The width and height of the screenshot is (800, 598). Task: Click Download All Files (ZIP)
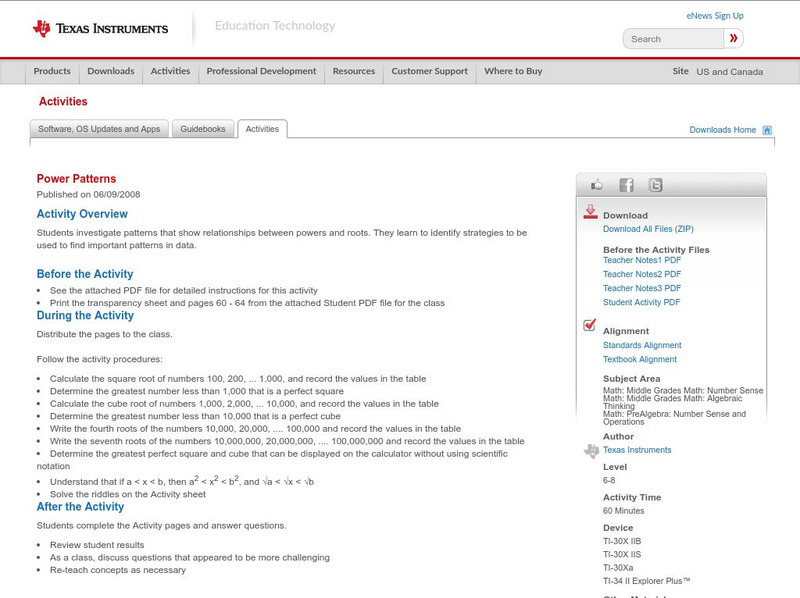pyautogui.click(x=648, y=229)
